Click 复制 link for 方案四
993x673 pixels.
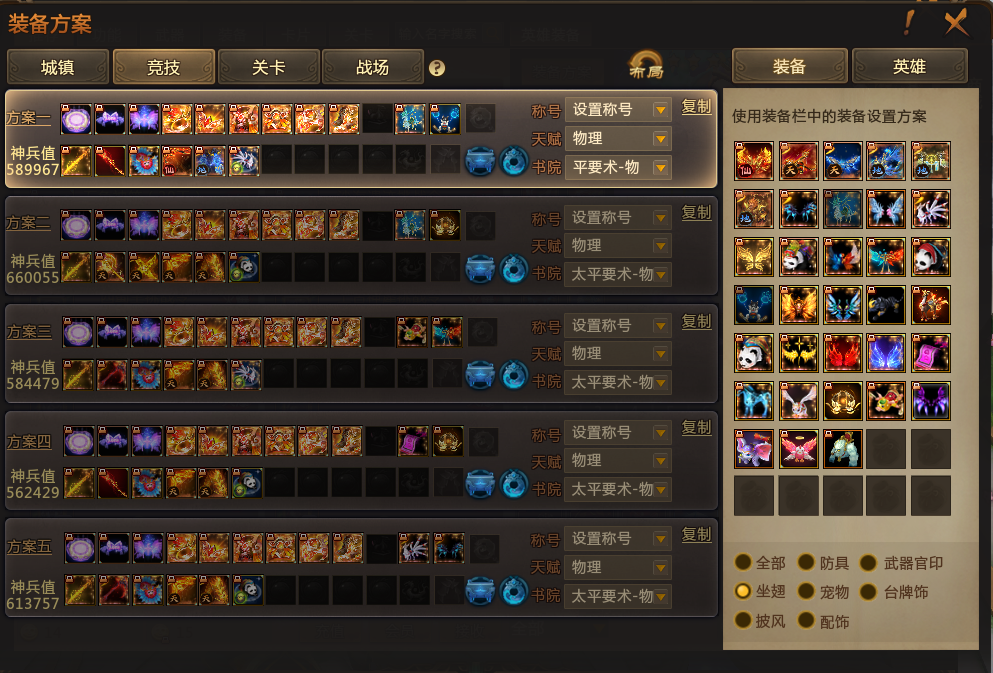(x=696, y=427)
